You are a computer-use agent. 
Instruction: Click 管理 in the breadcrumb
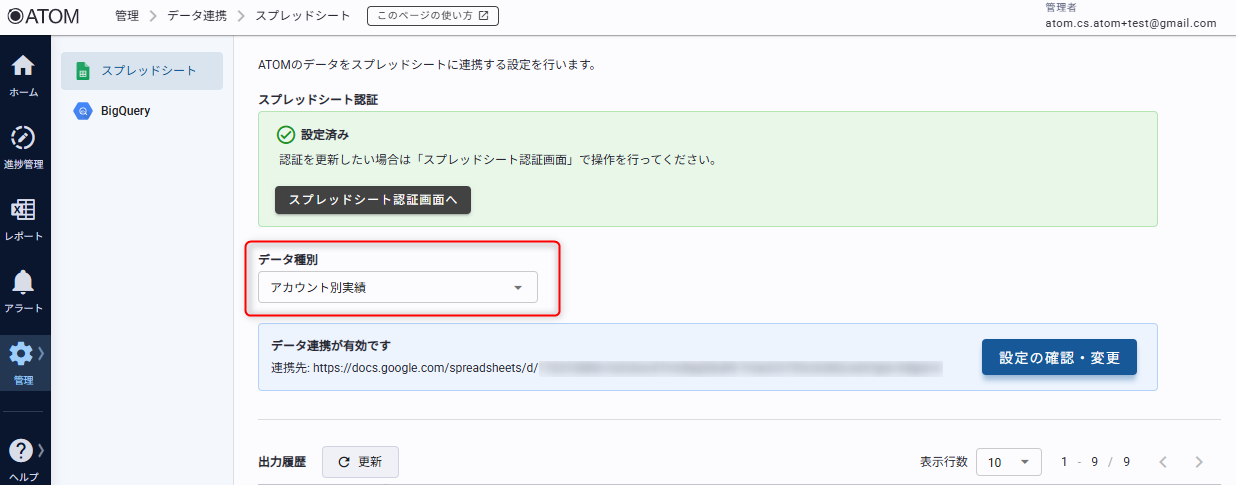pyautogui.click(x=127, y=16)
